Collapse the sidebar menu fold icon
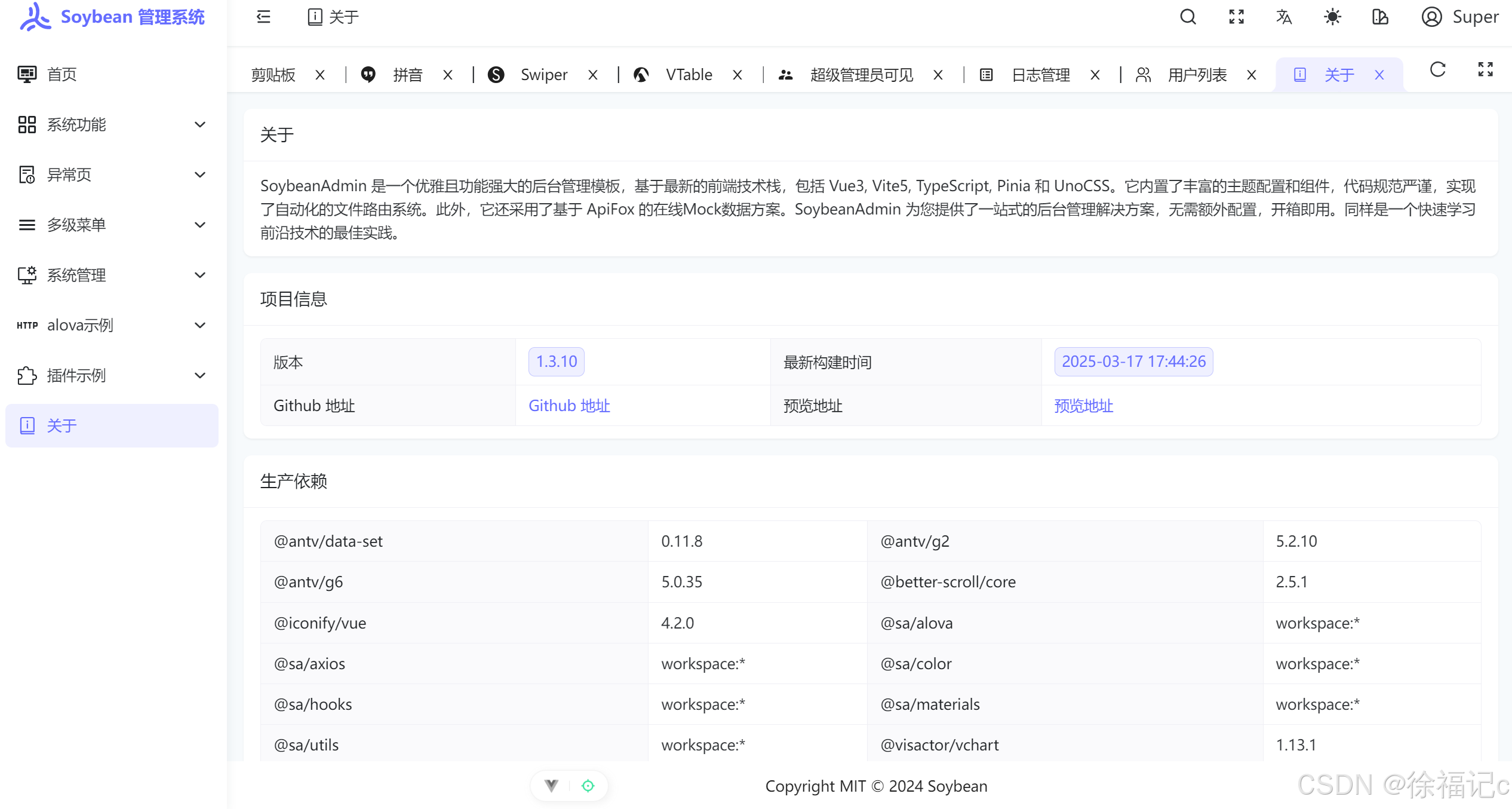The width and height of the screenshot is (1512, 809). tap(263, 17)
